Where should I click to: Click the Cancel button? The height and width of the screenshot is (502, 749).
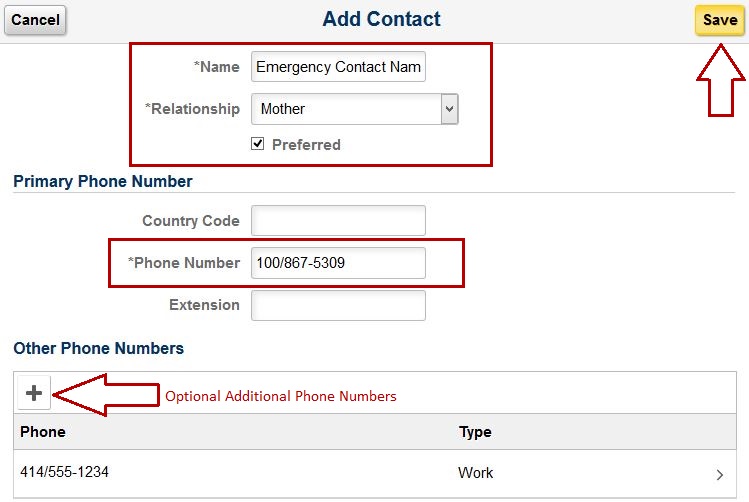pos(35,20)
